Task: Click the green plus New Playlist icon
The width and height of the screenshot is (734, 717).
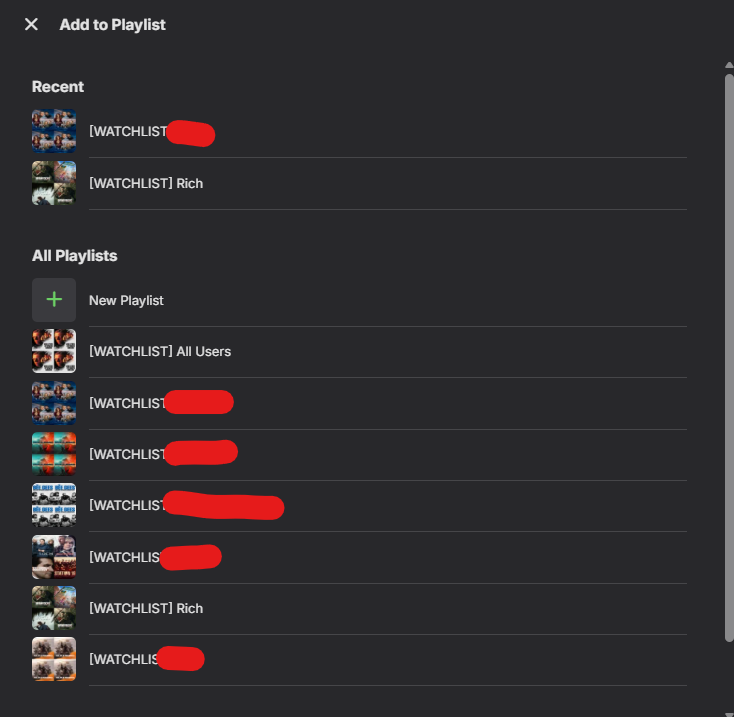Action: click(x=54, y=300)
